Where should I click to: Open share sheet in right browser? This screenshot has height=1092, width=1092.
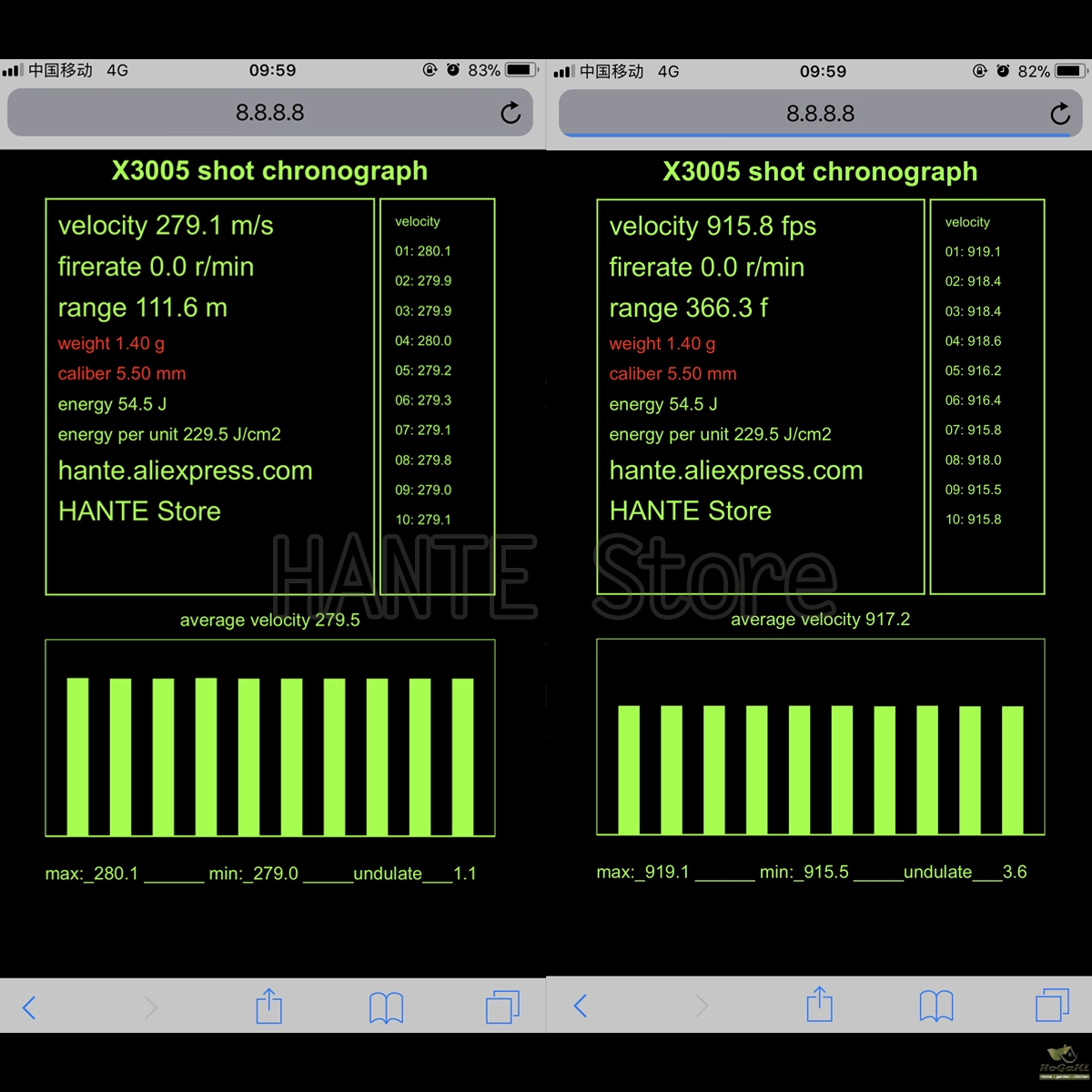(x=820, y=1005)
